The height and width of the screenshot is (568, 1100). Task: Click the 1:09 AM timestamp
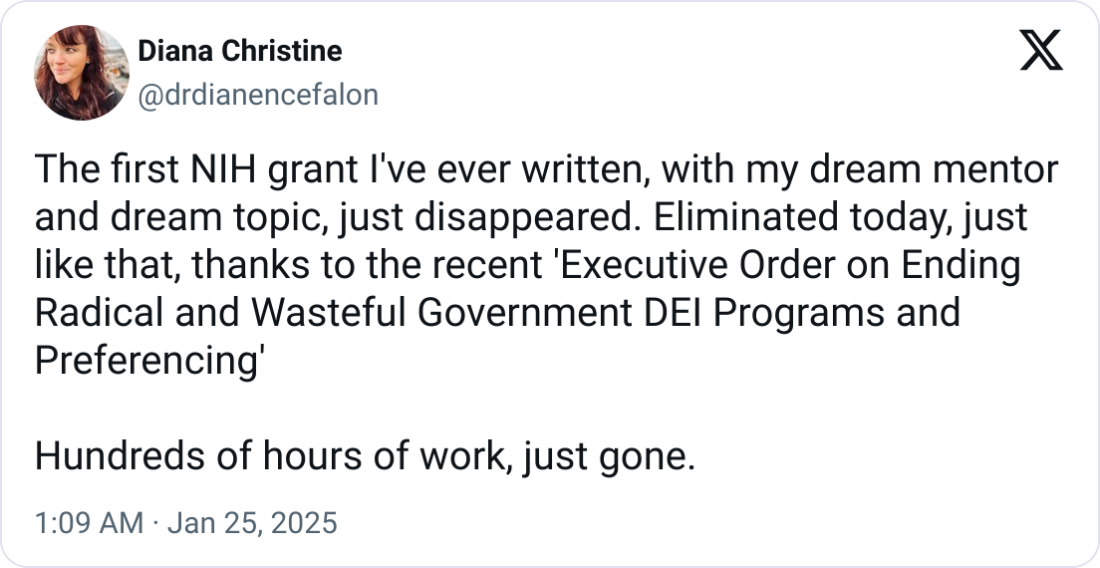89,523
